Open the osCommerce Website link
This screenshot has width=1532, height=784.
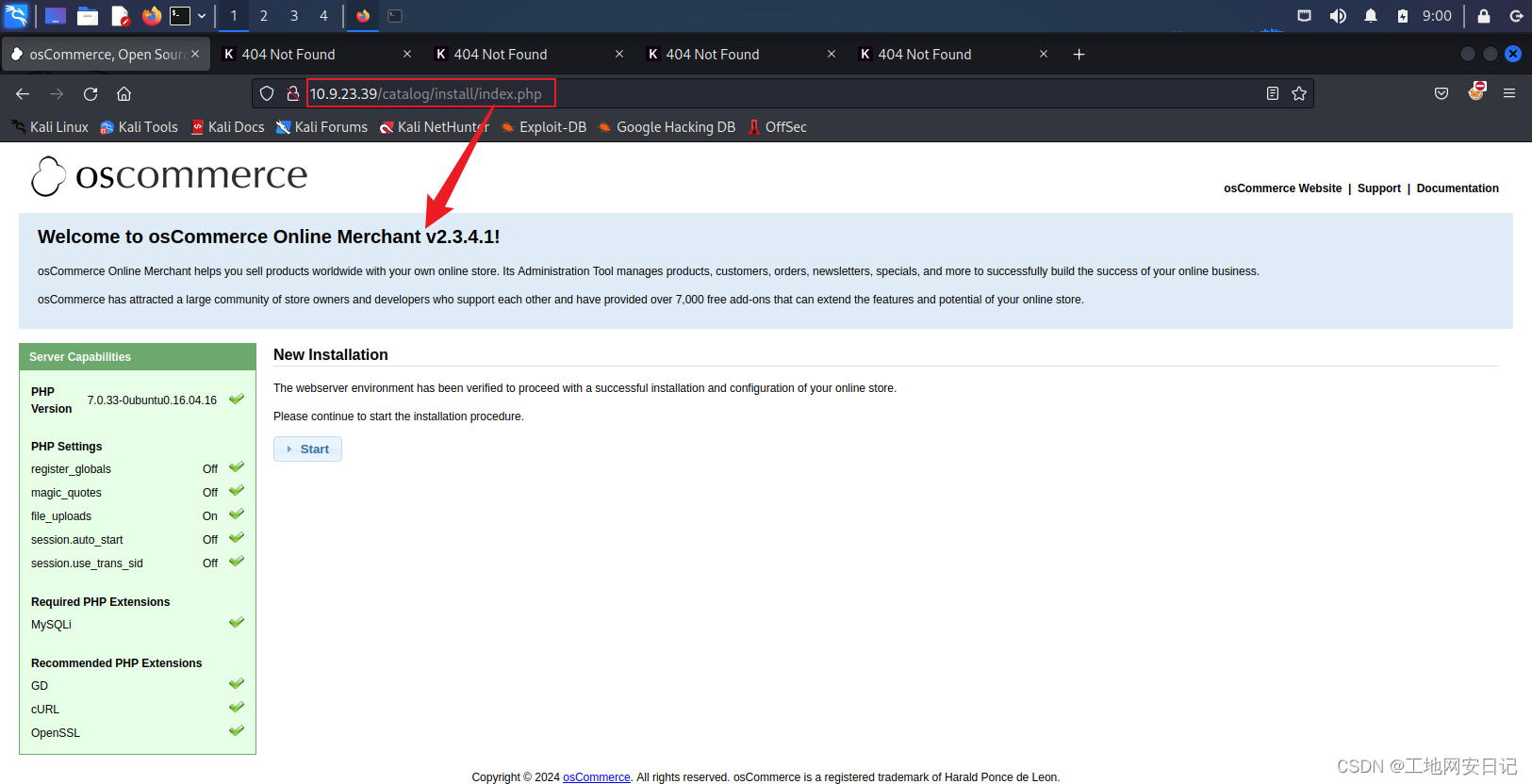pos(1282,188)
